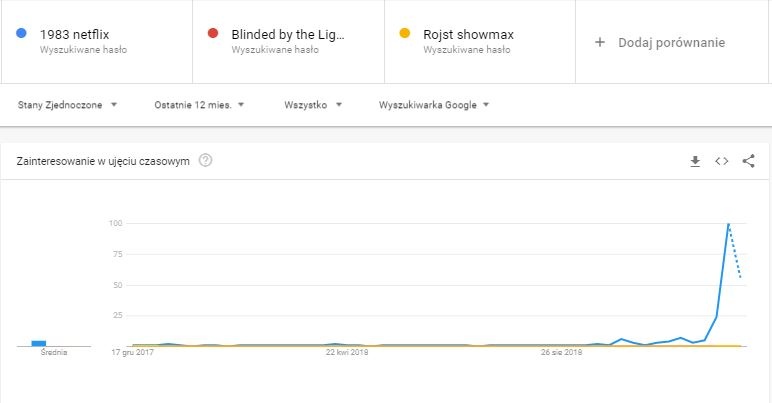This screenshot has width=772, height=403.
Task: Click the plus icon to add comparison
Action: (x=600, y=42)
